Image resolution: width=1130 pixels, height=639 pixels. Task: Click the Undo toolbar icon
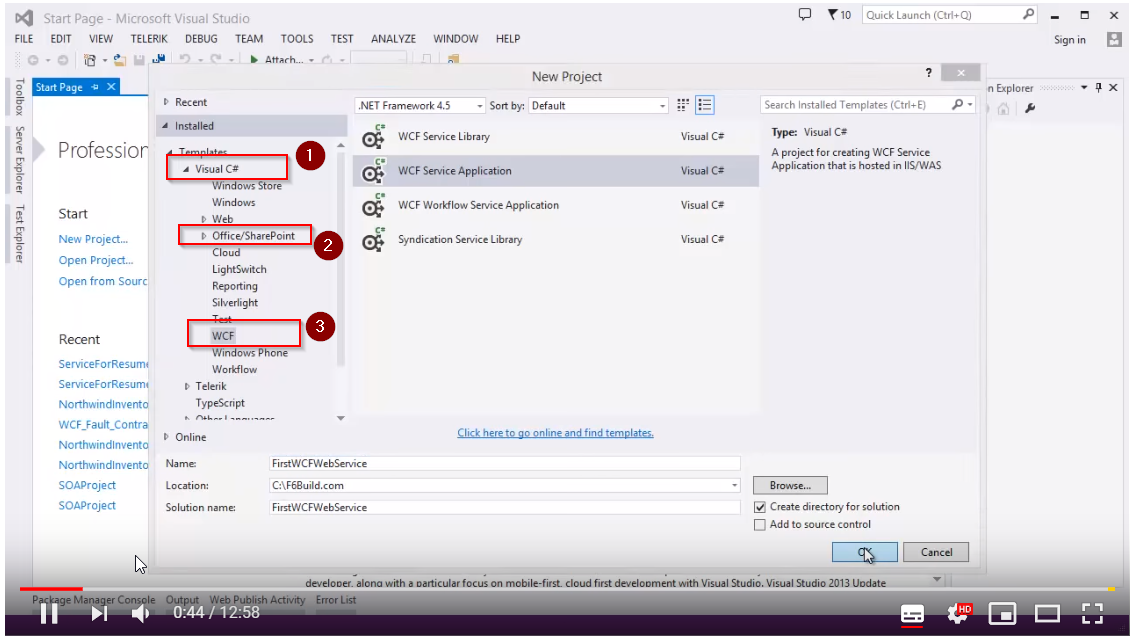185,60
